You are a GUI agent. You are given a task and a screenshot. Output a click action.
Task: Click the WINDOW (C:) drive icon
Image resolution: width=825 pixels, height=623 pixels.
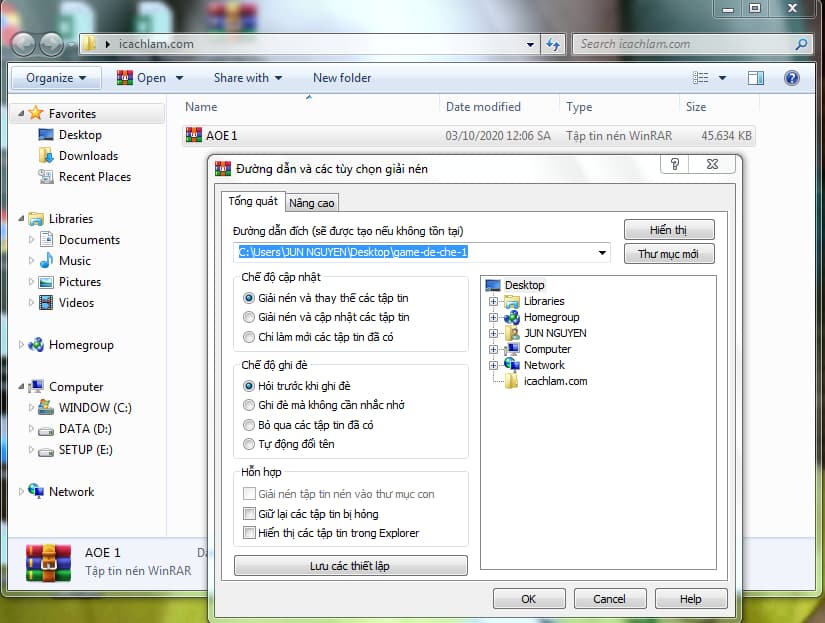tap(46, 407)
